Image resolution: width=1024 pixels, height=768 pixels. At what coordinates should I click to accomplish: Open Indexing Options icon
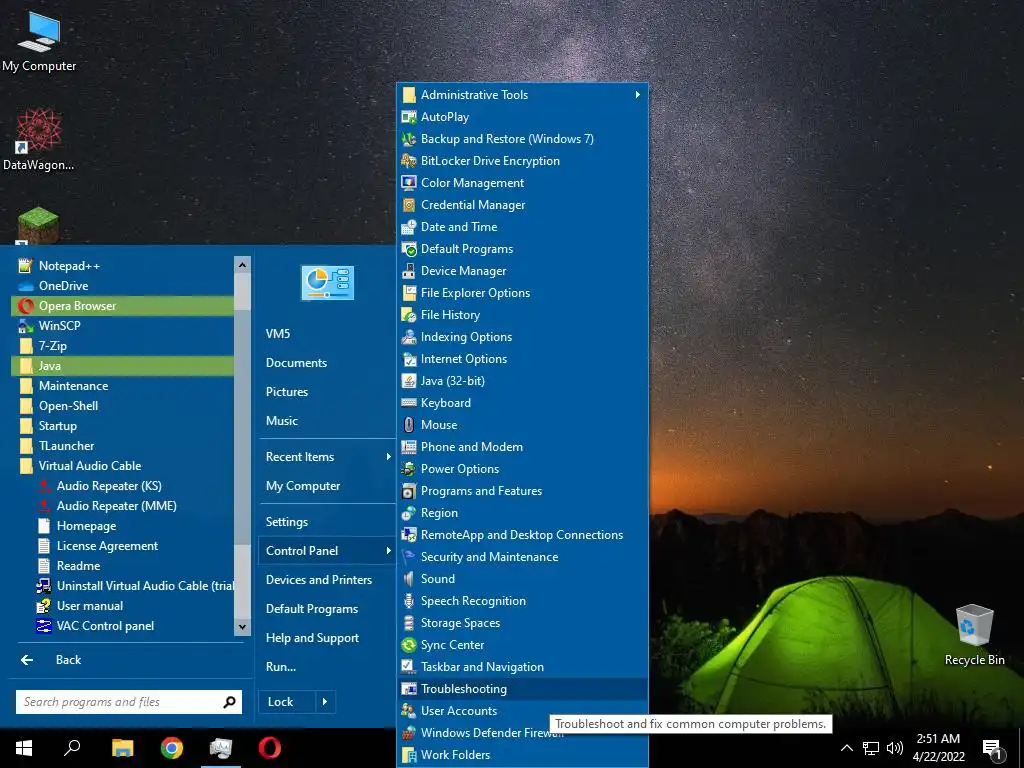coord(409,337)
